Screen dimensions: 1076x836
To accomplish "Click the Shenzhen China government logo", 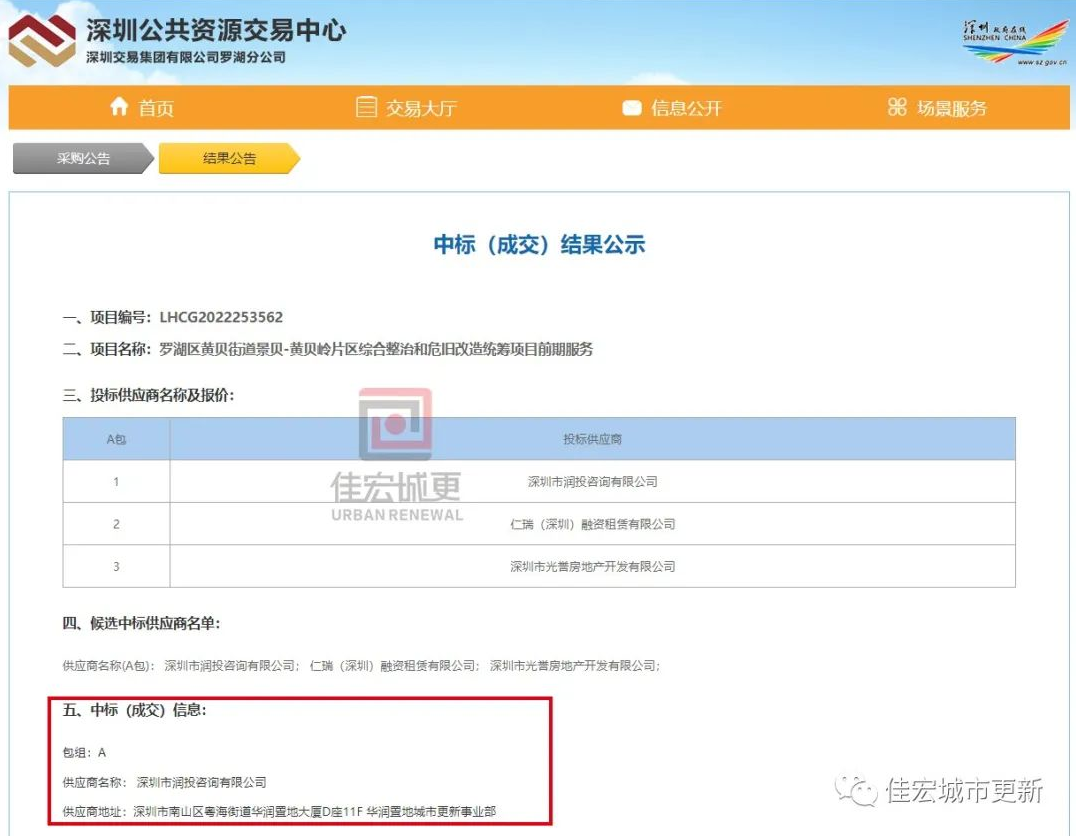I will coord(1014,40).
